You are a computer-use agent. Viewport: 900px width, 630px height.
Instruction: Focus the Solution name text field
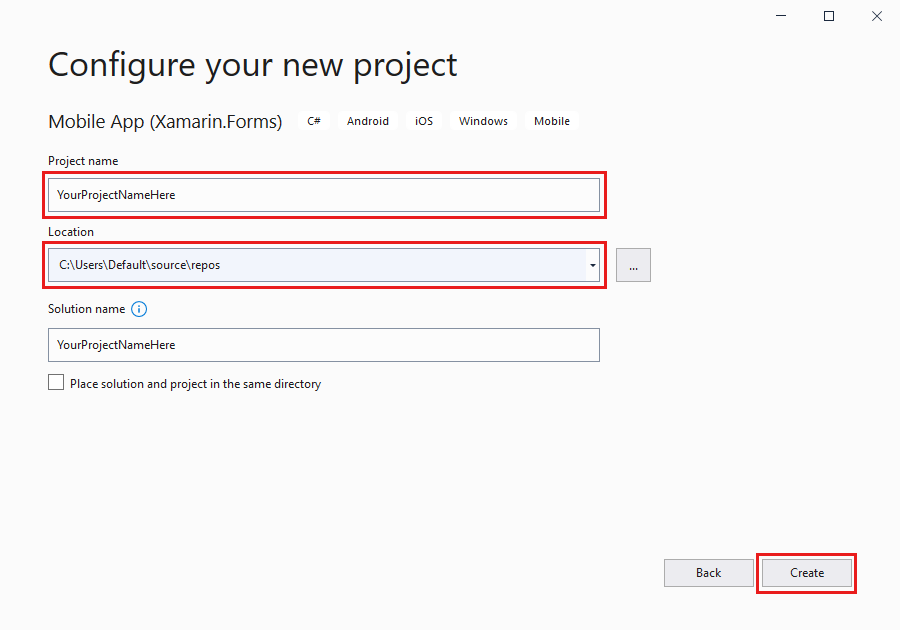(322, 345)
